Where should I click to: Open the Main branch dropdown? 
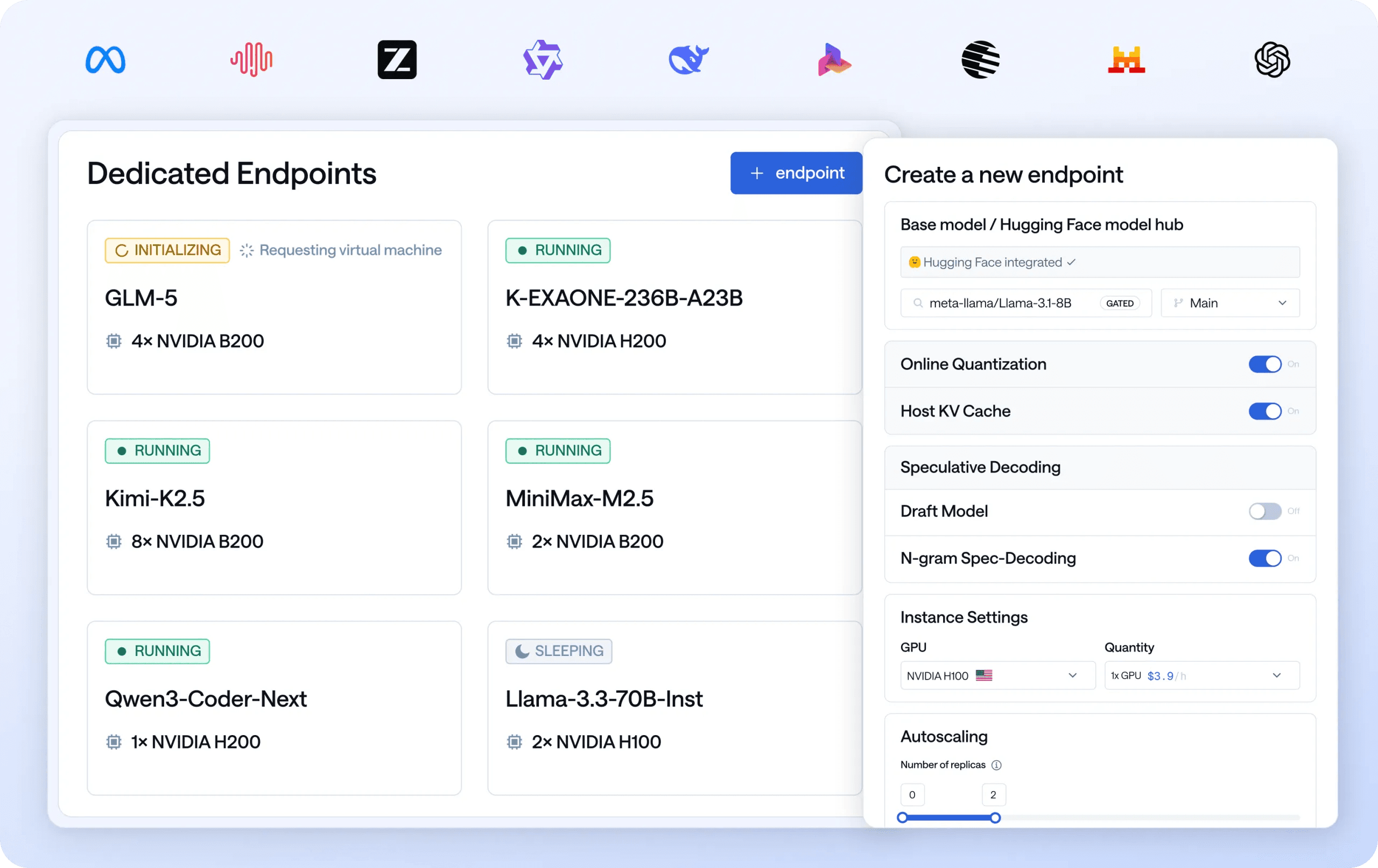1230,304
